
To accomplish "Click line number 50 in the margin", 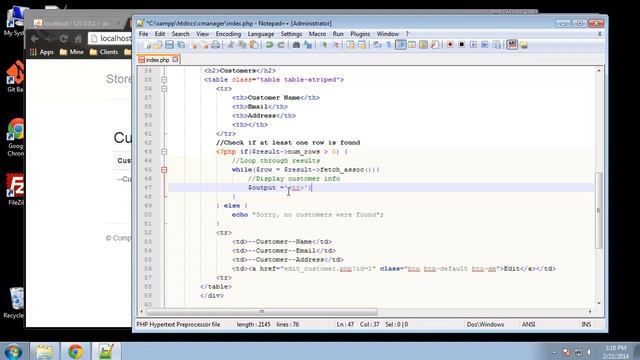I will tap(148, 215).
